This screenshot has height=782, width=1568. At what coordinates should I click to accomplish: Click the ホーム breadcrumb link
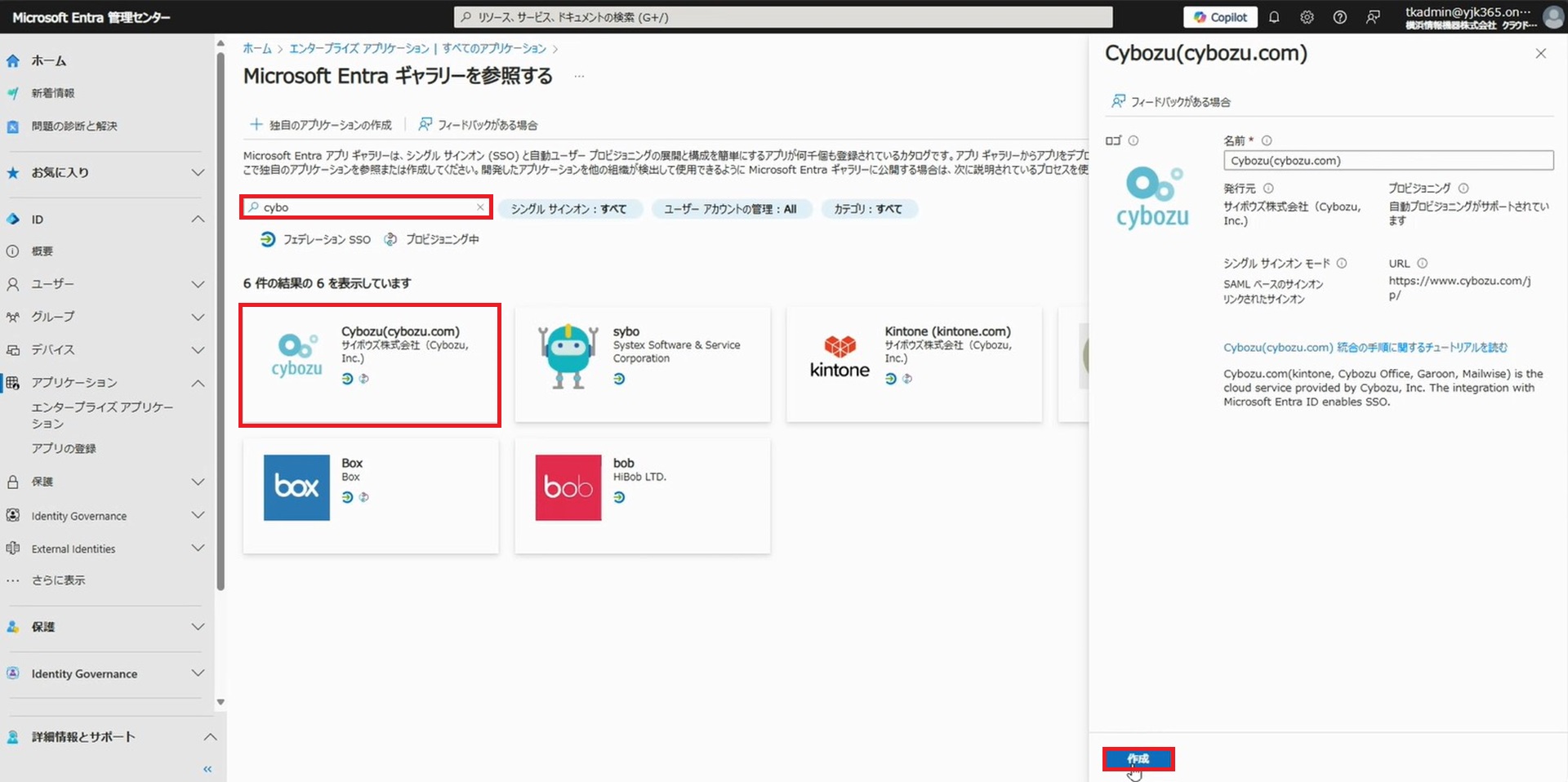click(x=257, y=49)
